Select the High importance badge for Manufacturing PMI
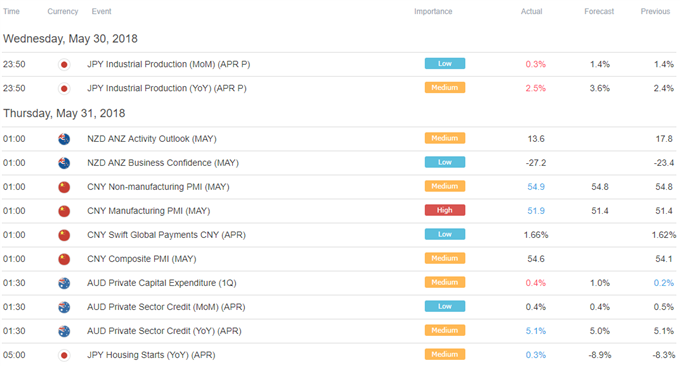The width and height of the screenshot is (680, 366). click(445, 210)
